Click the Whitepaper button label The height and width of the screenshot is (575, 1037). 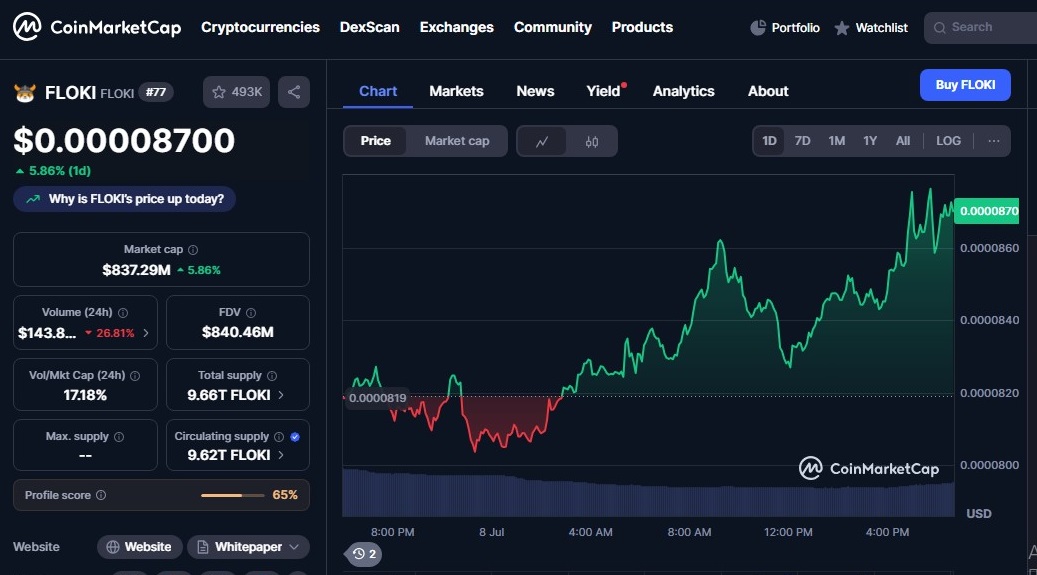pyautogui.click(x=248, y=547)
